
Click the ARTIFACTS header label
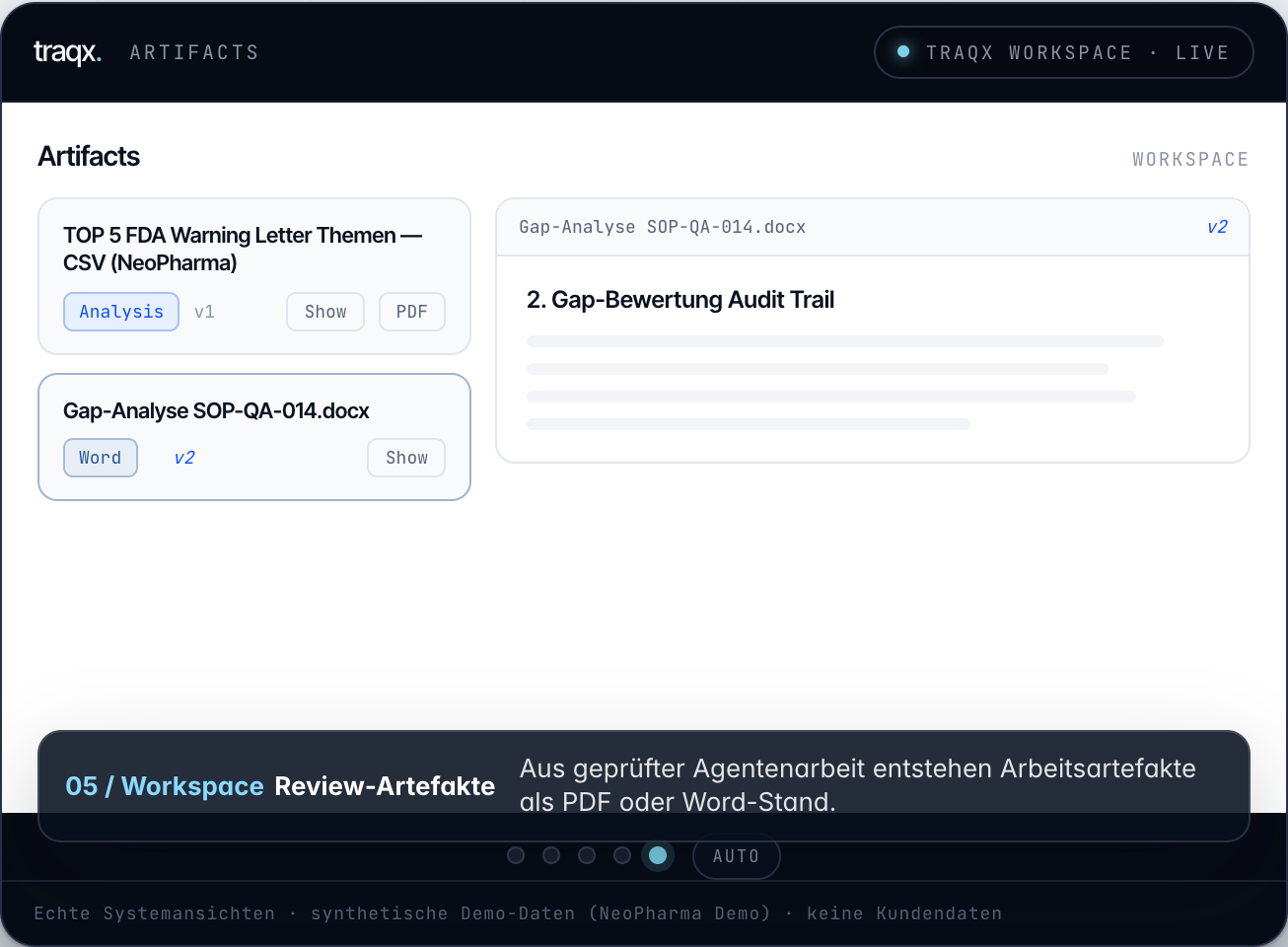[x=194, y=52]
